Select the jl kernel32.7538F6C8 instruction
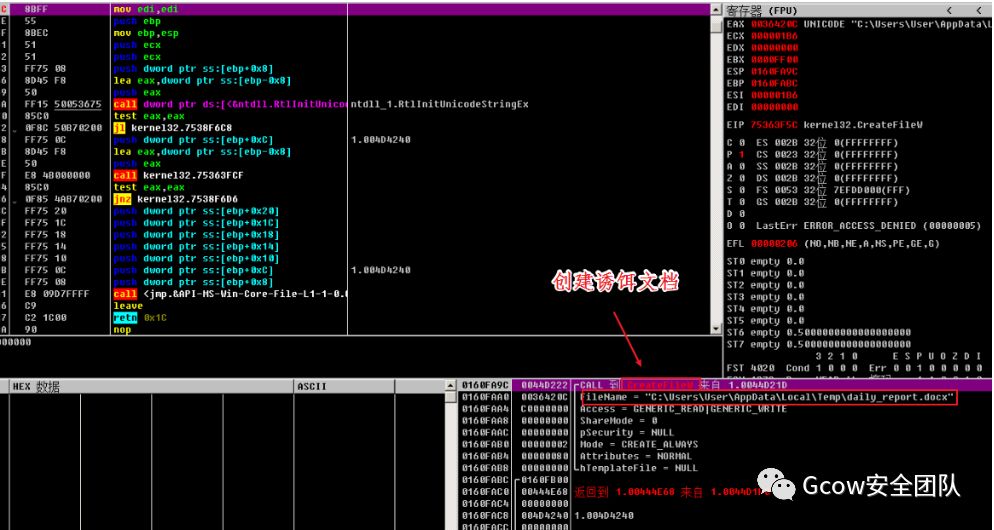The image size is (994, 530). tap(172, 128)
